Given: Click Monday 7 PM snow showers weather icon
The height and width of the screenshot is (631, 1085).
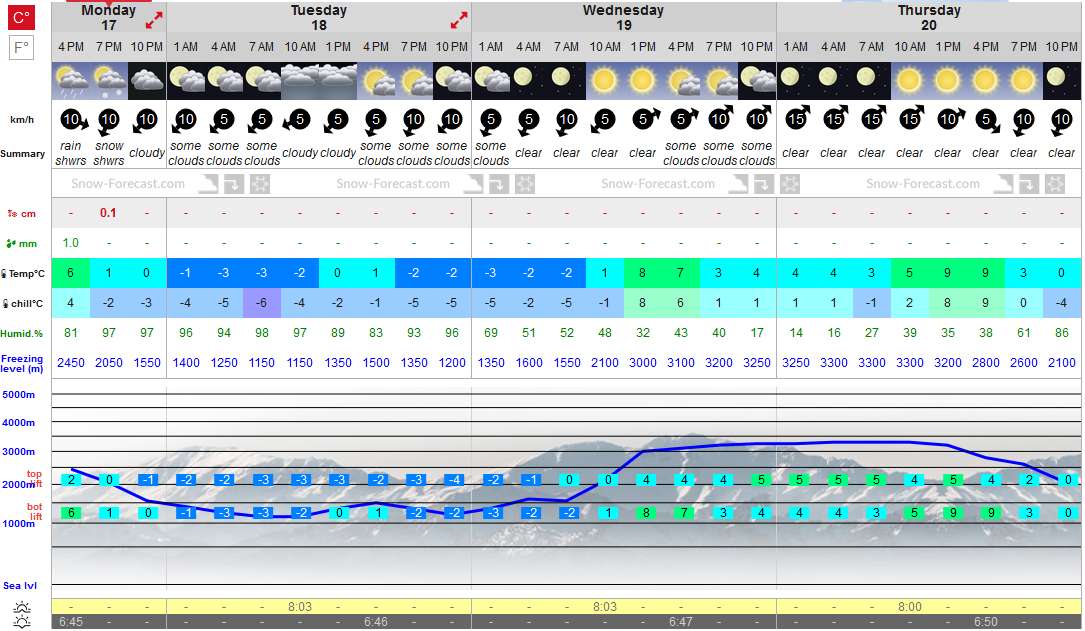Looking at the screenshot, I should point(109,81).
